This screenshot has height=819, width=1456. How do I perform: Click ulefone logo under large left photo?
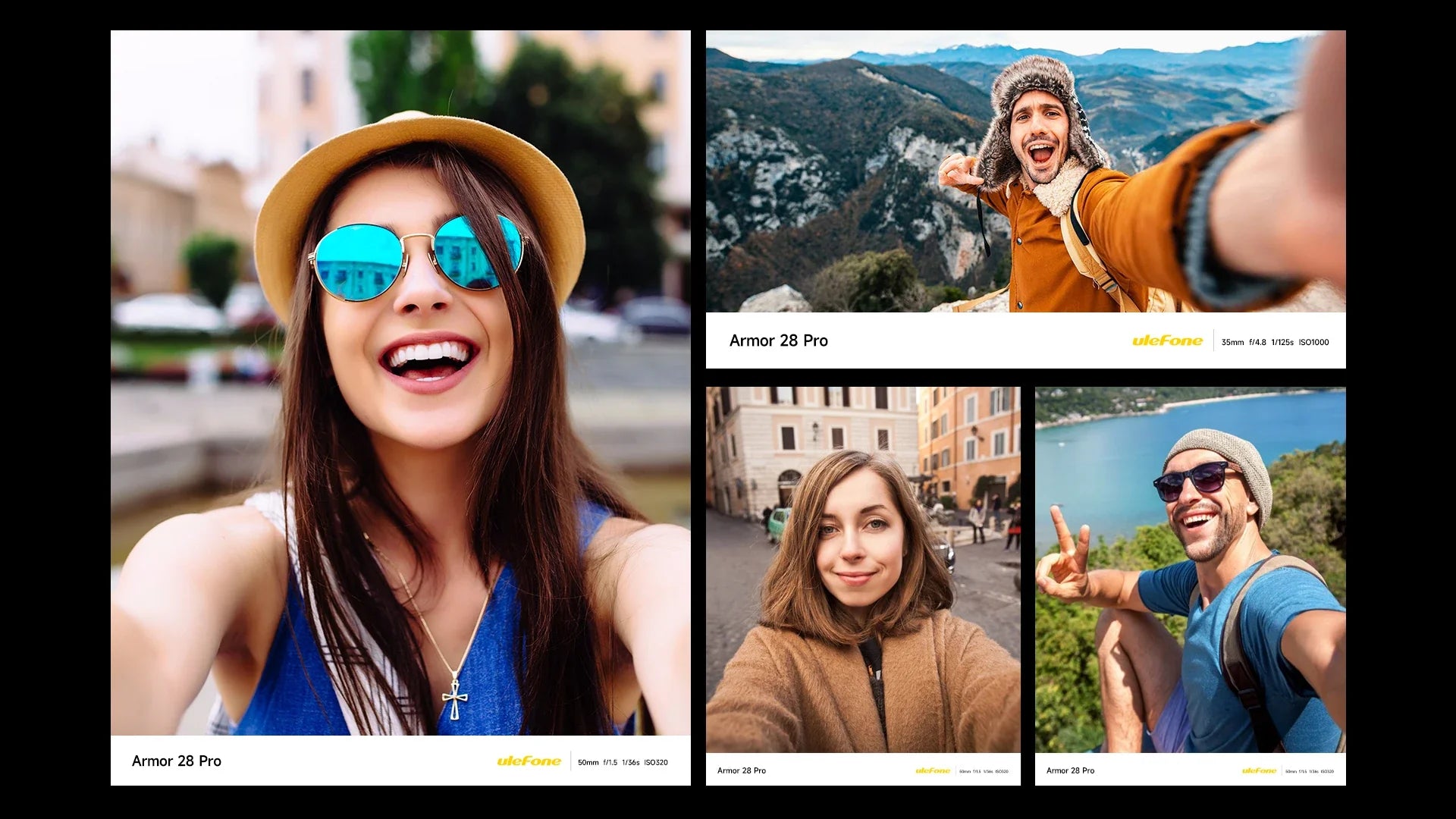click(x=529, y=761)
